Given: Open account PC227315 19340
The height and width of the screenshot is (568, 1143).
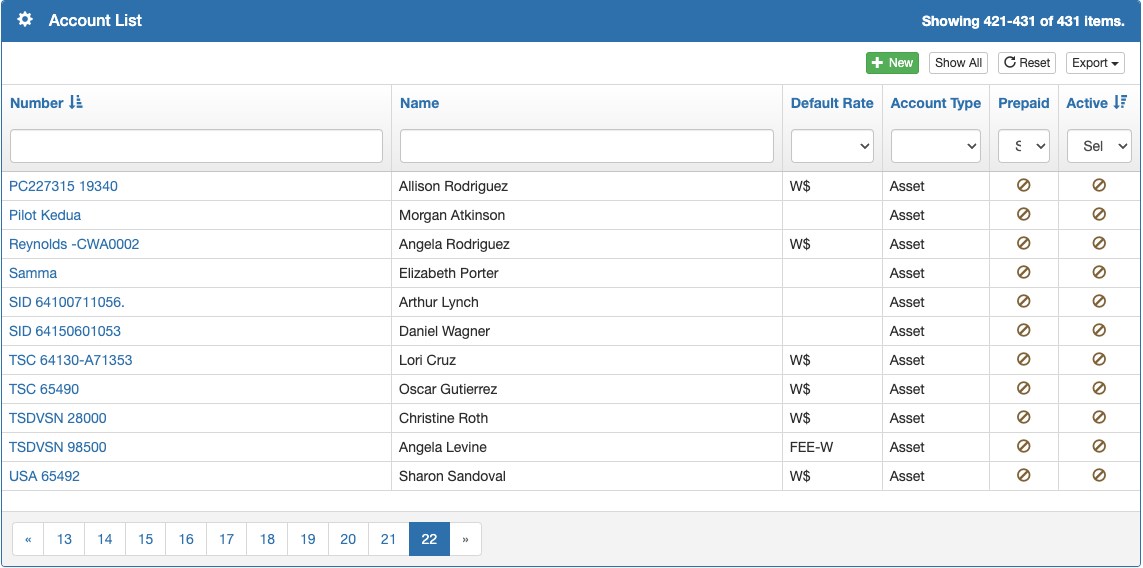Looking at the screenshot, I should 63,186.
